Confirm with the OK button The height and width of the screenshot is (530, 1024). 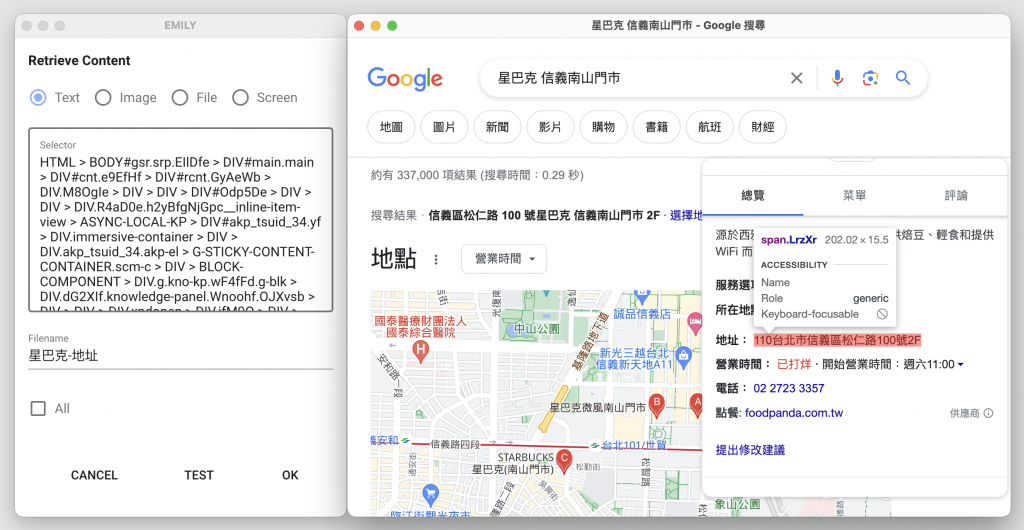(290, 475)
